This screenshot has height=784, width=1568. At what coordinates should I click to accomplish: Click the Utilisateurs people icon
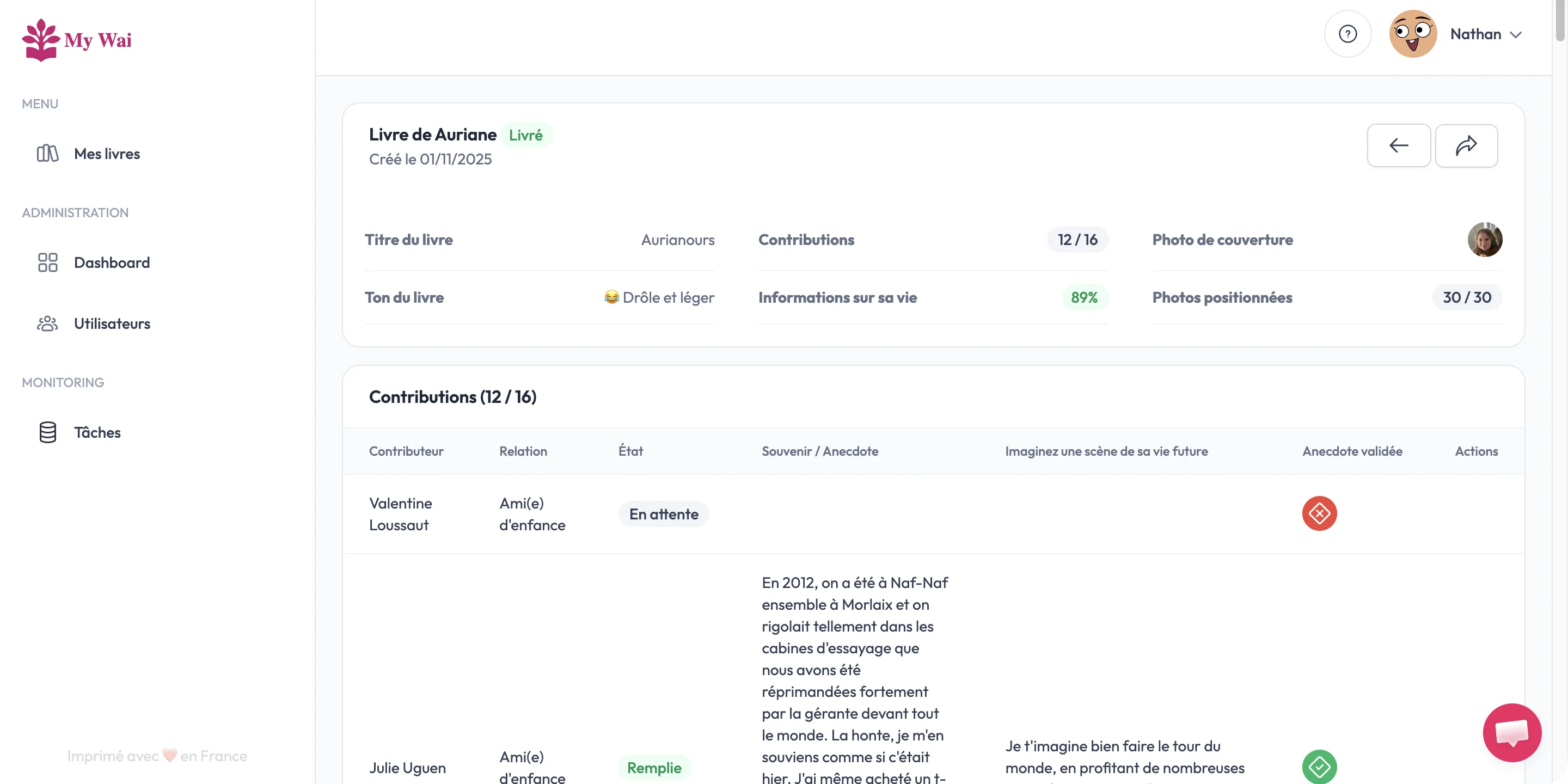click(47, 323)
